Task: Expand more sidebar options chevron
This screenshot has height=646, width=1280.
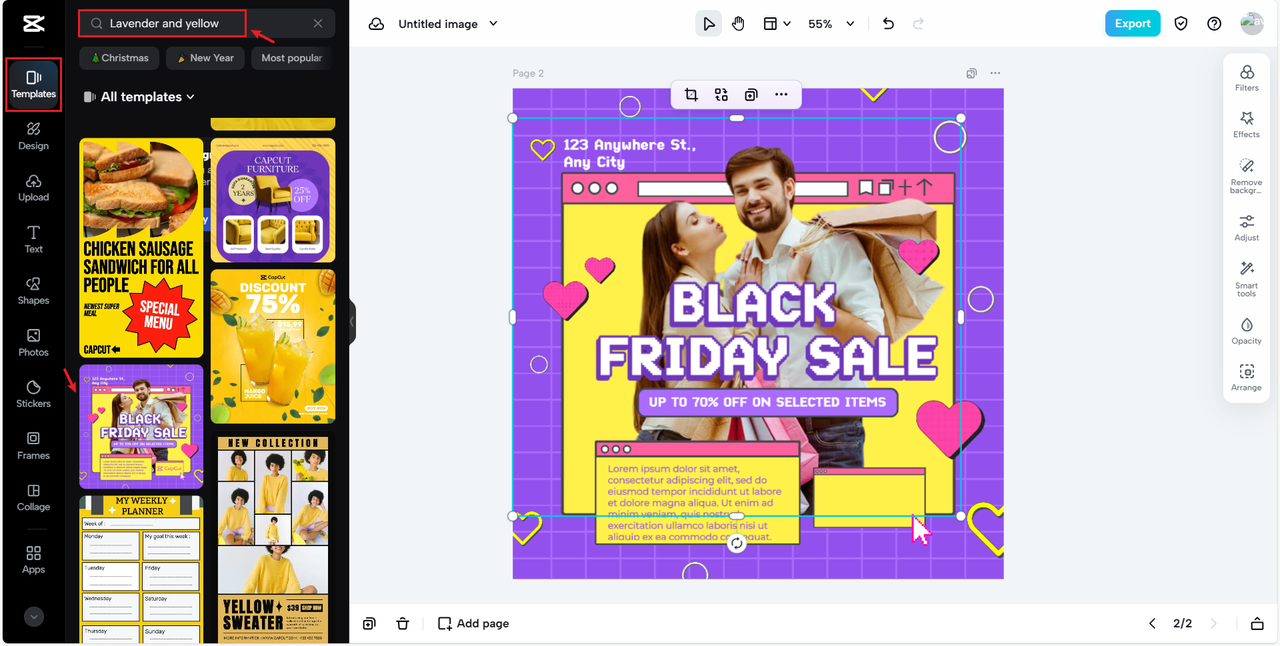Action: tap(34, 617)
